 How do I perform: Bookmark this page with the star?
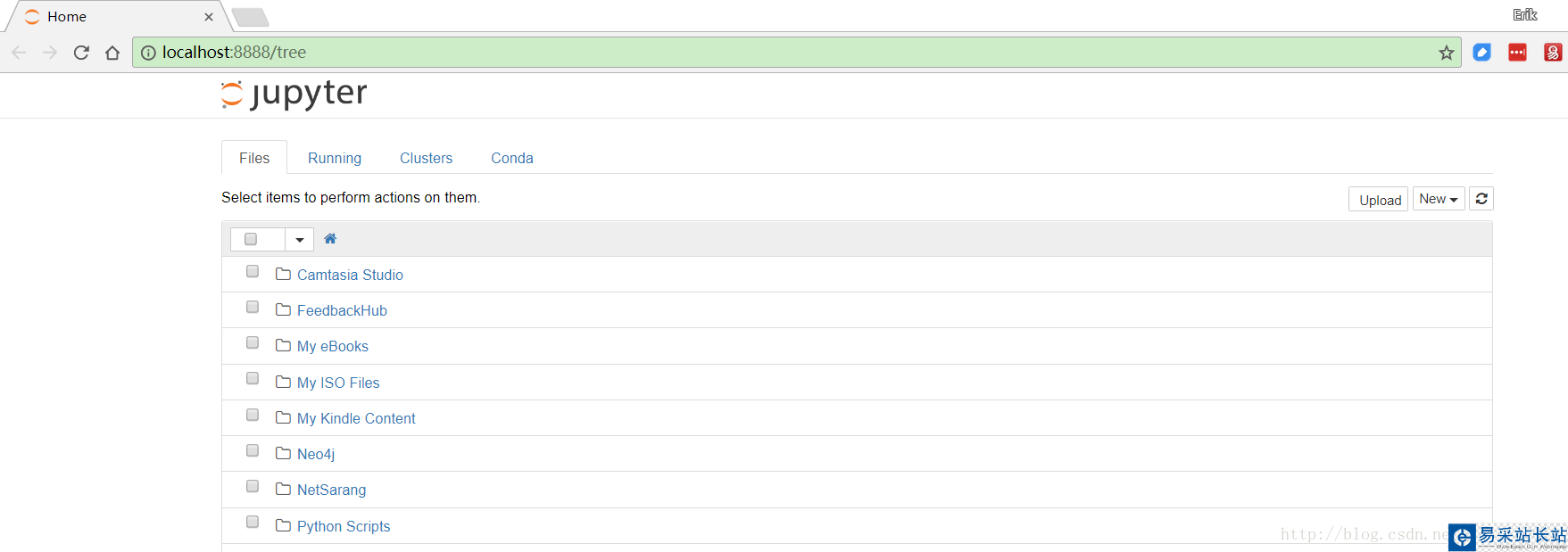1447,53
